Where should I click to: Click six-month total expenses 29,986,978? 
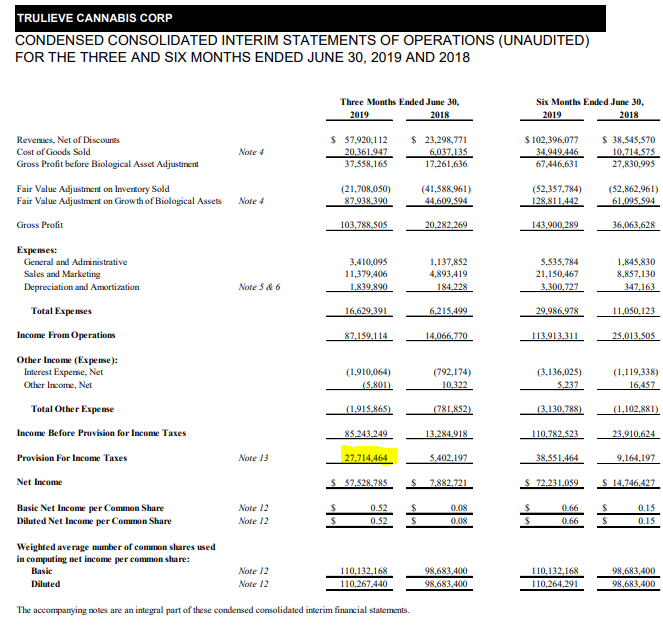click(x=557, y=311)
